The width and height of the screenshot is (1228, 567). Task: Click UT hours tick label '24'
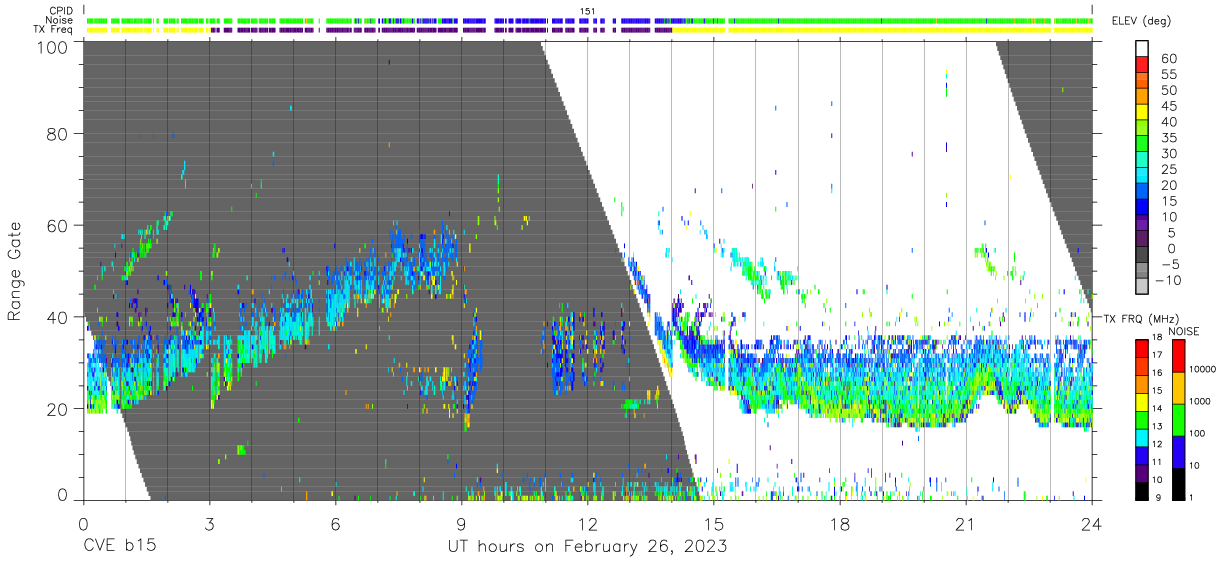coord(1092,523)
